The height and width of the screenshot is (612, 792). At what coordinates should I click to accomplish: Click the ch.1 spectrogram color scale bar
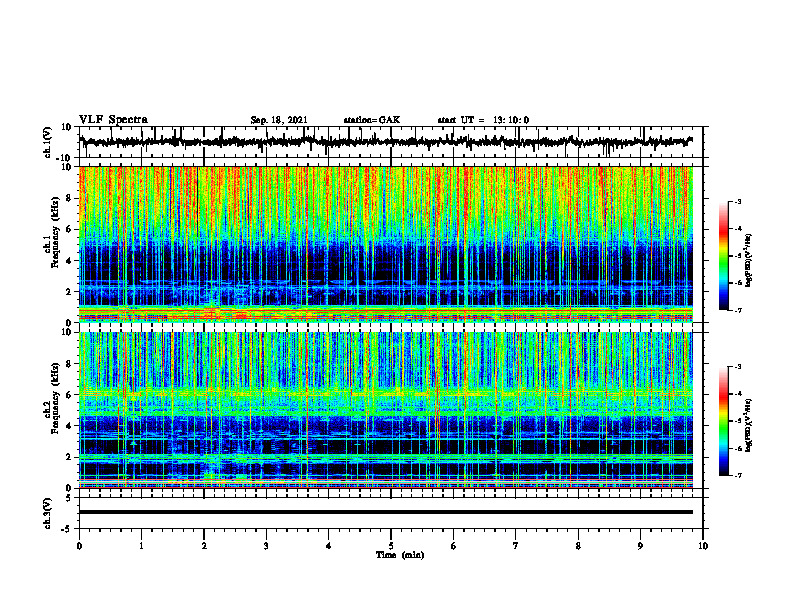(x=723, y=255)
